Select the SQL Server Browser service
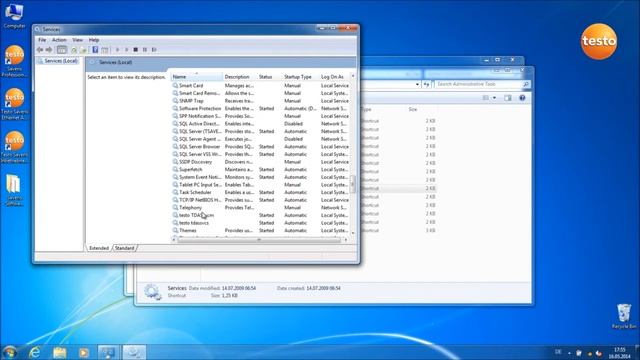This screenshot has width=640, height=360. pyautogui.click(x=260, y=147)
